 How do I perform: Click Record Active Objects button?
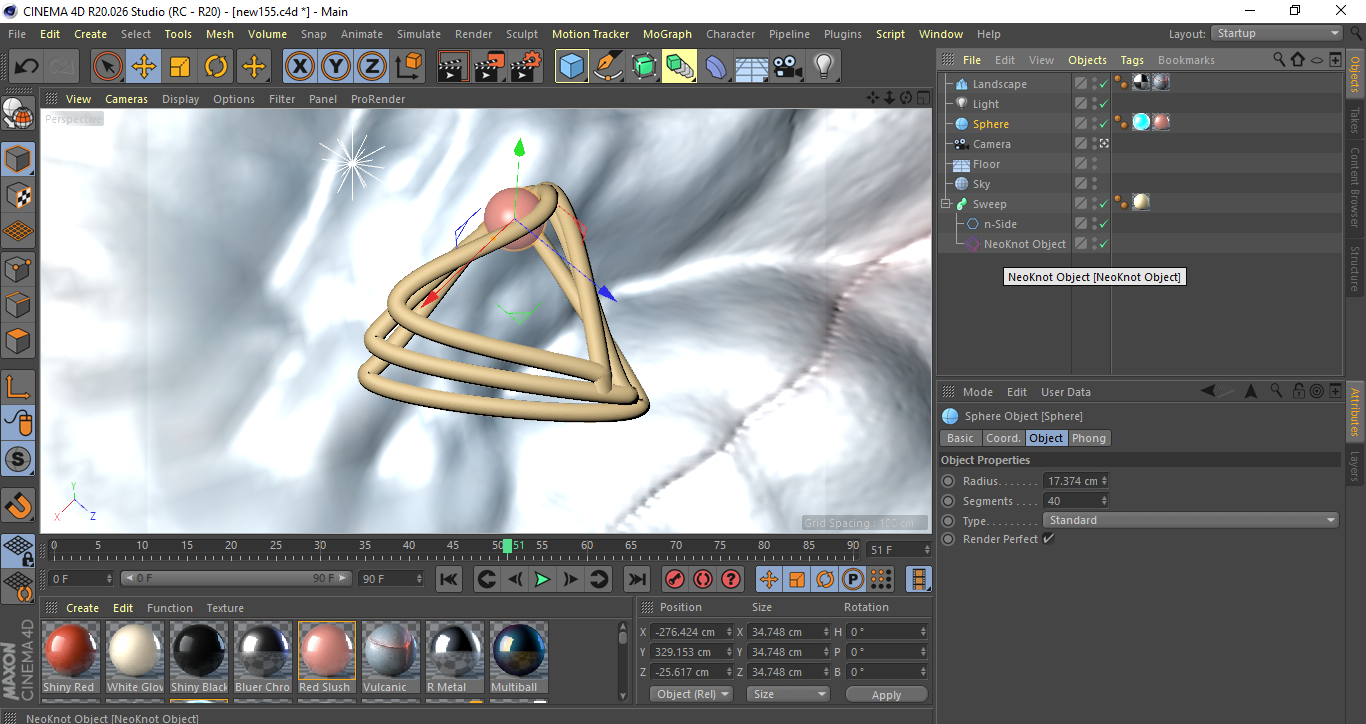pyautogui.click(x=675, y=579)
